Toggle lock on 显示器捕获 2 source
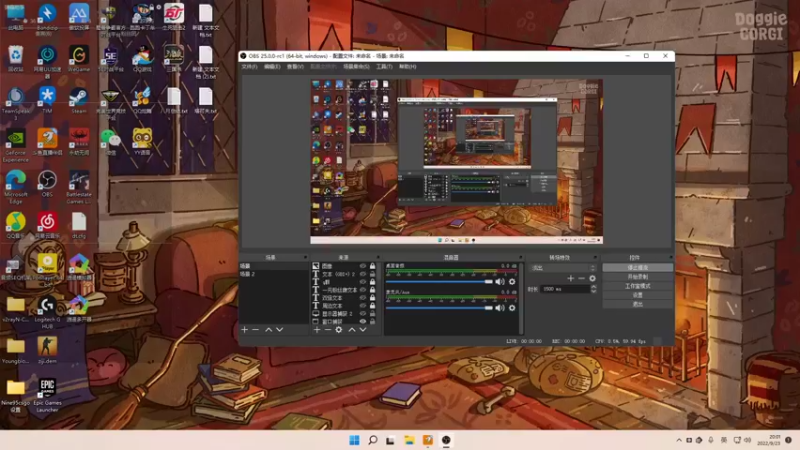This screenshot has width=800, height=450. click(x=372, y=314)
